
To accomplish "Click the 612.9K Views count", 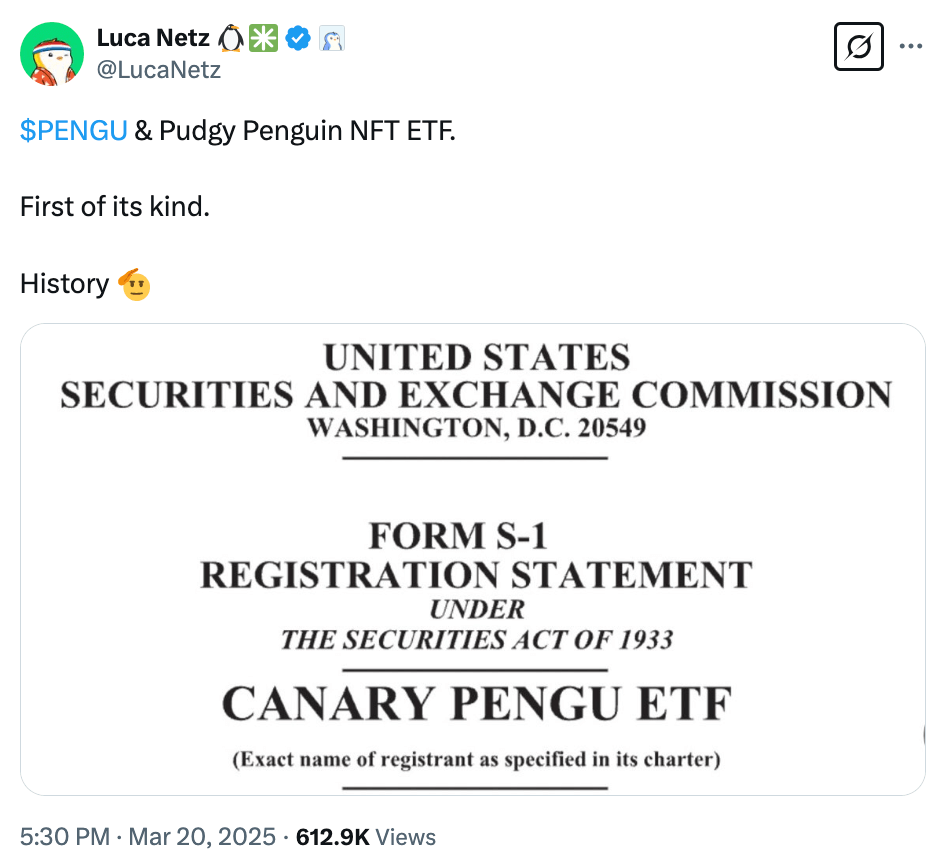I will coord(364,837).
